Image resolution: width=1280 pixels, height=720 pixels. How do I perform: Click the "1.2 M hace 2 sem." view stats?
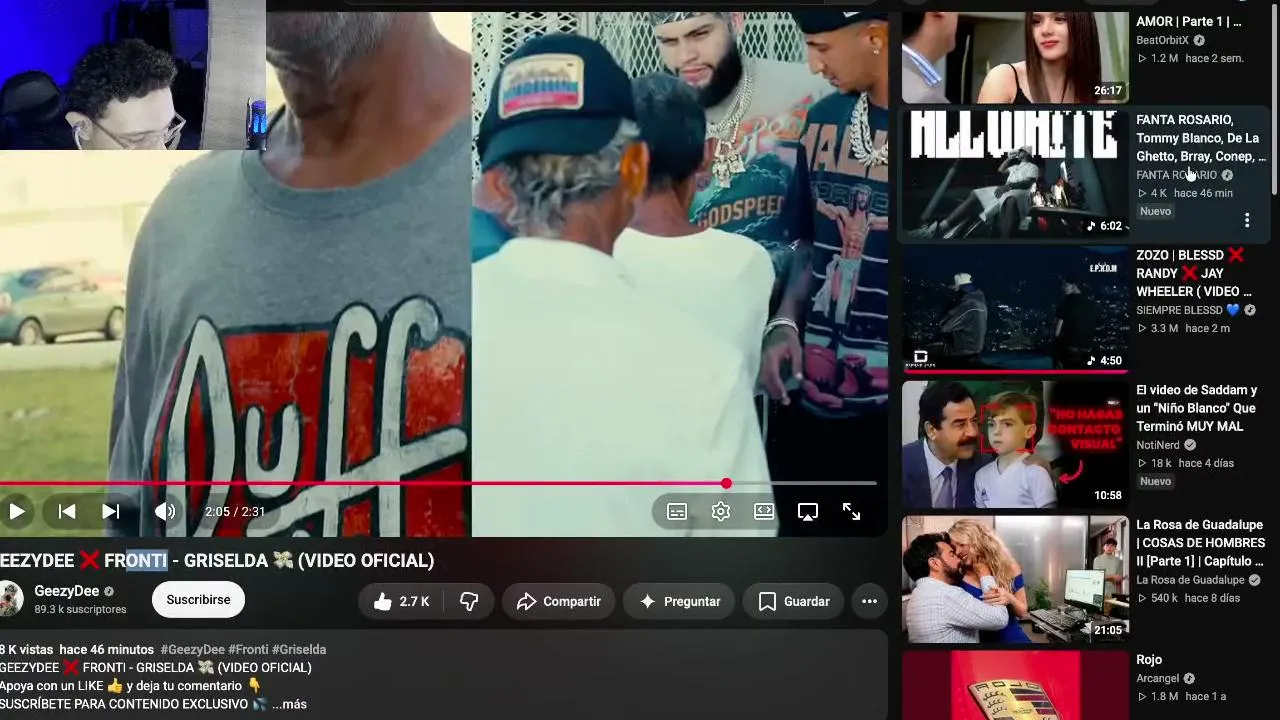[x=1190, y=58]
